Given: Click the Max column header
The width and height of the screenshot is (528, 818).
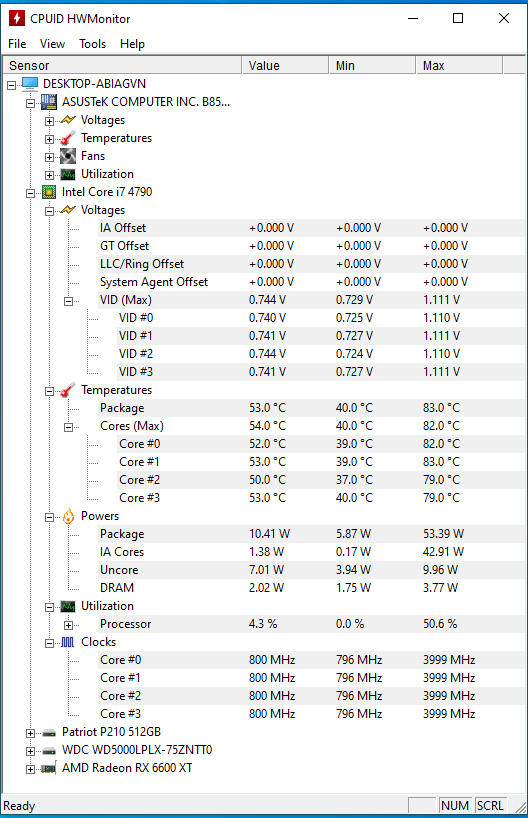Looking at the screenshot, I should pyautogui.click(x=459, y=66).
